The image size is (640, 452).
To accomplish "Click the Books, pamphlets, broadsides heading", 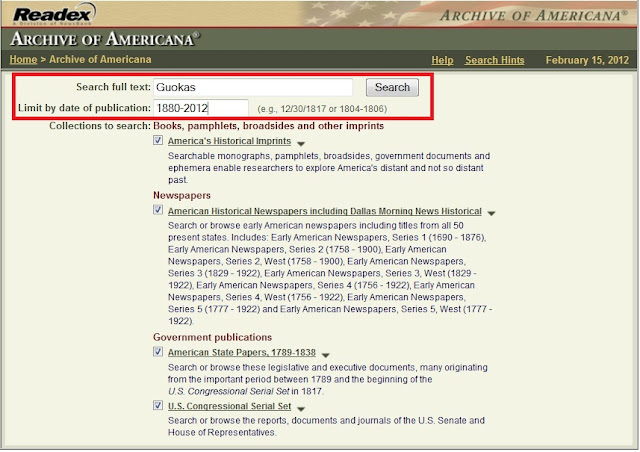I will tap(269, 126).
